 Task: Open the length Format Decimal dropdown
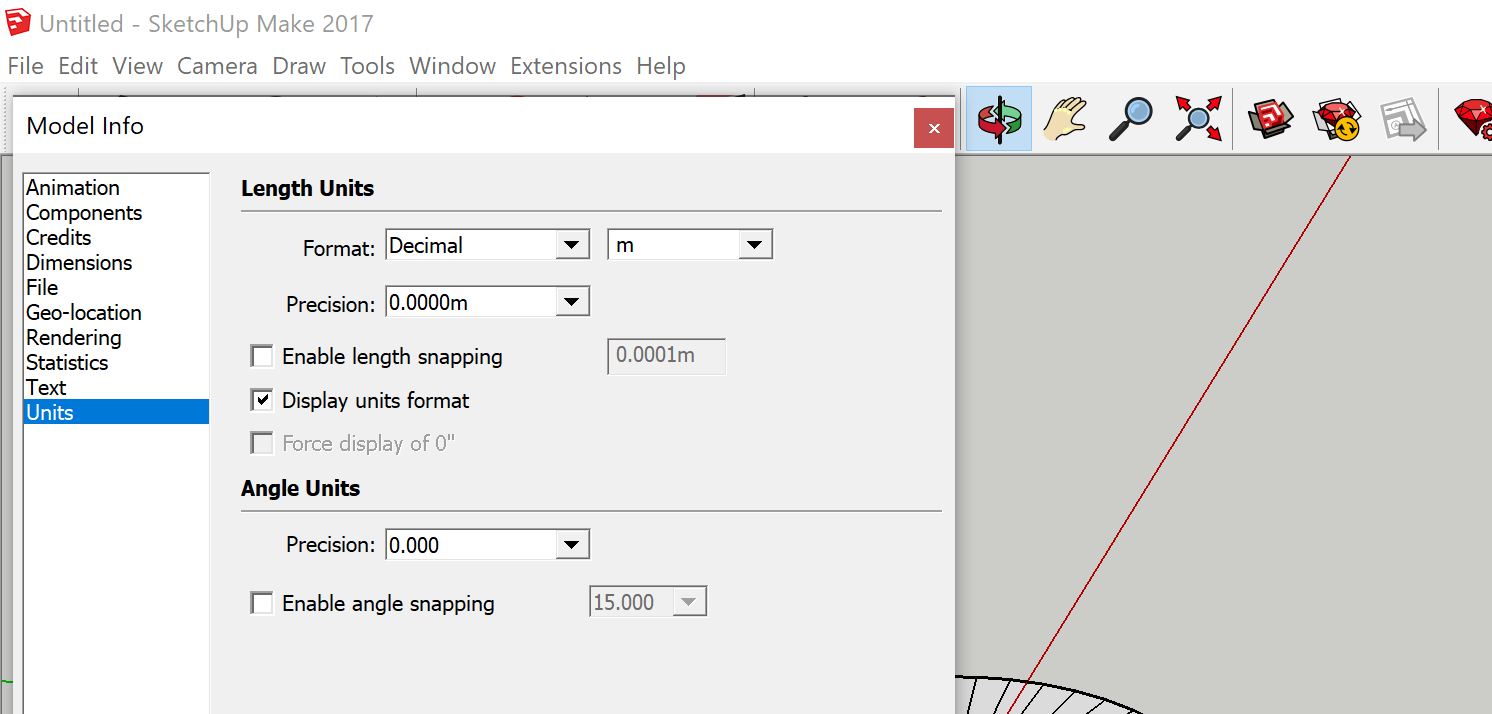point(487,245)
